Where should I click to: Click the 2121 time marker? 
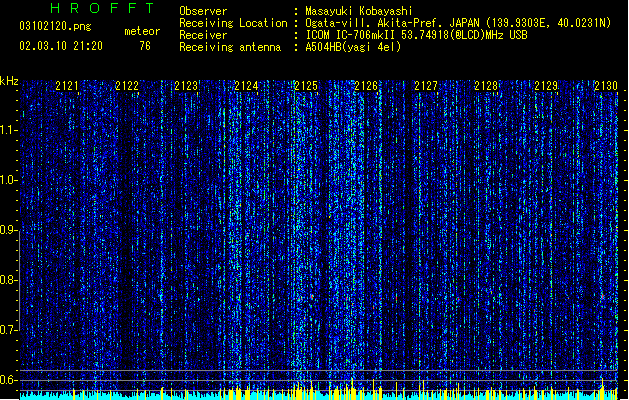67,86
